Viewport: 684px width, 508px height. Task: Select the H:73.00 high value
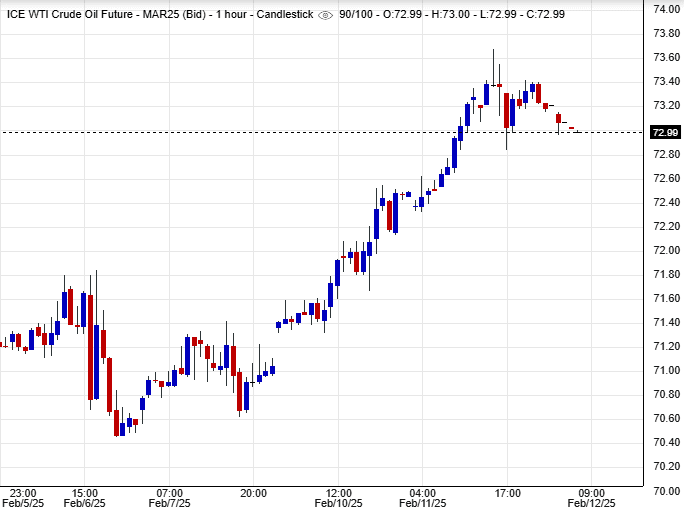(447, 12)
